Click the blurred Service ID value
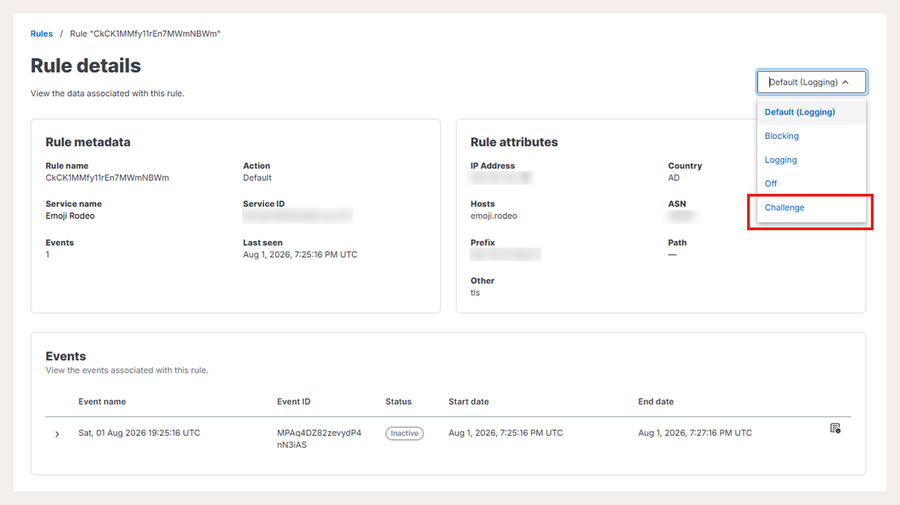 297,216
